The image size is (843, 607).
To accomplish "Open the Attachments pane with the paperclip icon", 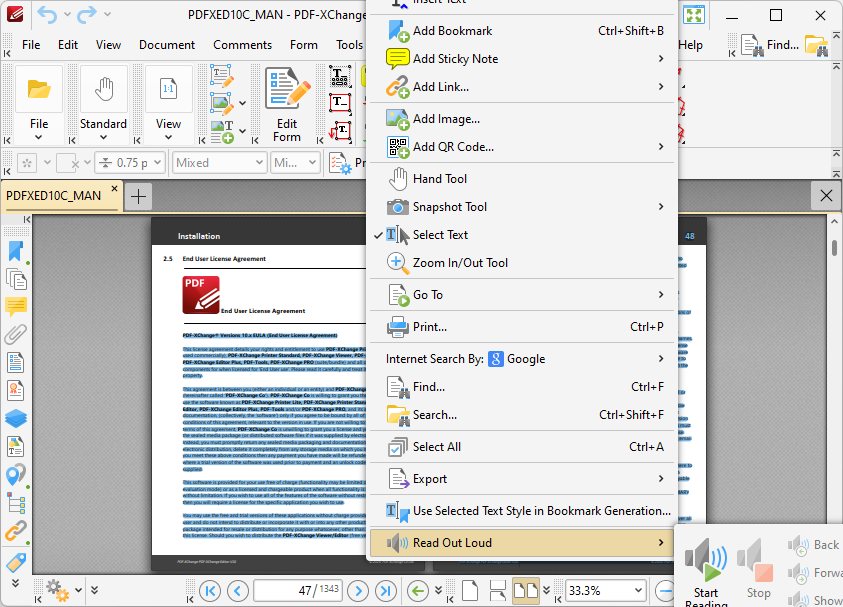I will [x=15, y=337].
